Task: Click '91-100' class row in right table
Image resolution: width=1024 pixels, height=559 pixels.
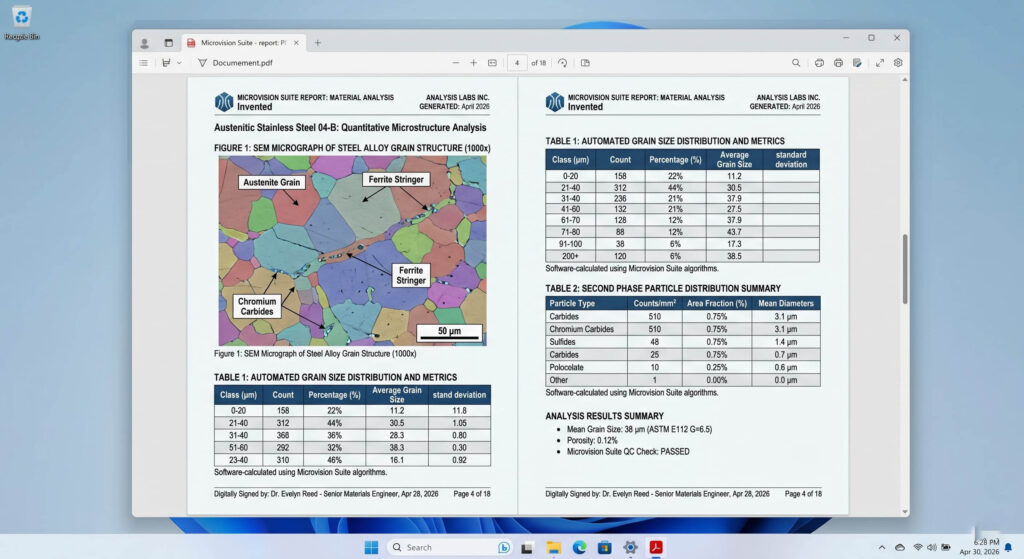Action: click(682, 244)
